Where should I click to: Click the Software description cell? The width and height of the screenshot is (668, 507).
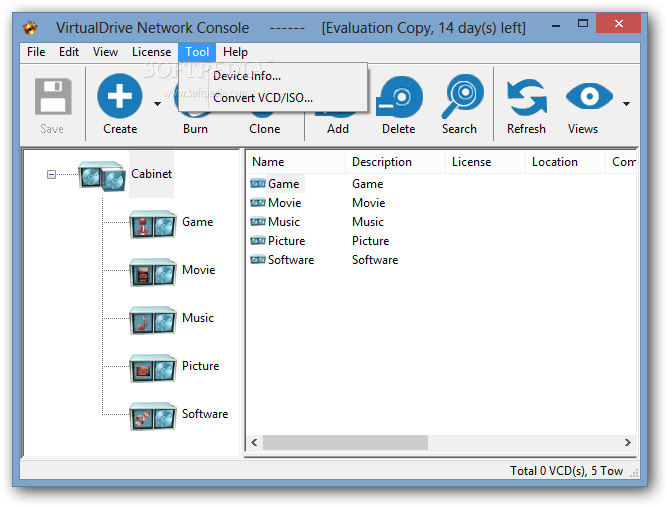pyautogui.click(x=375, y=260)
